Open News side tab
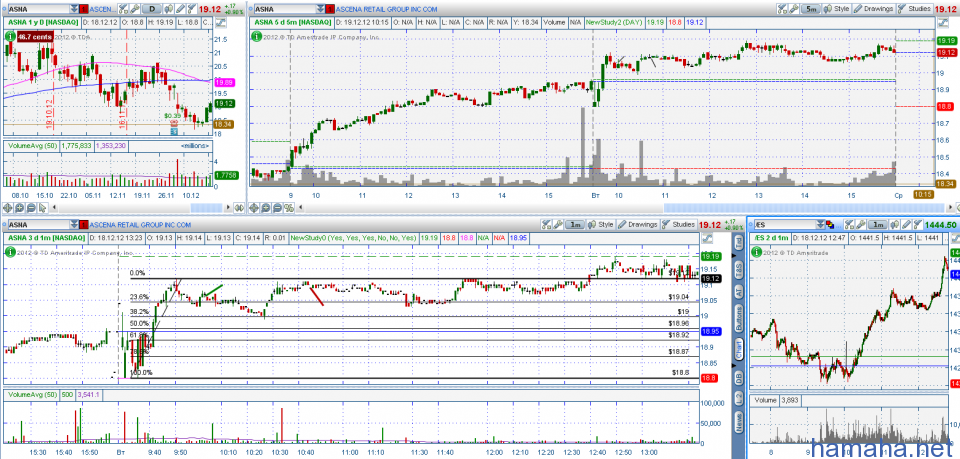Screen dimensions: 960x459 coord(739,424)
